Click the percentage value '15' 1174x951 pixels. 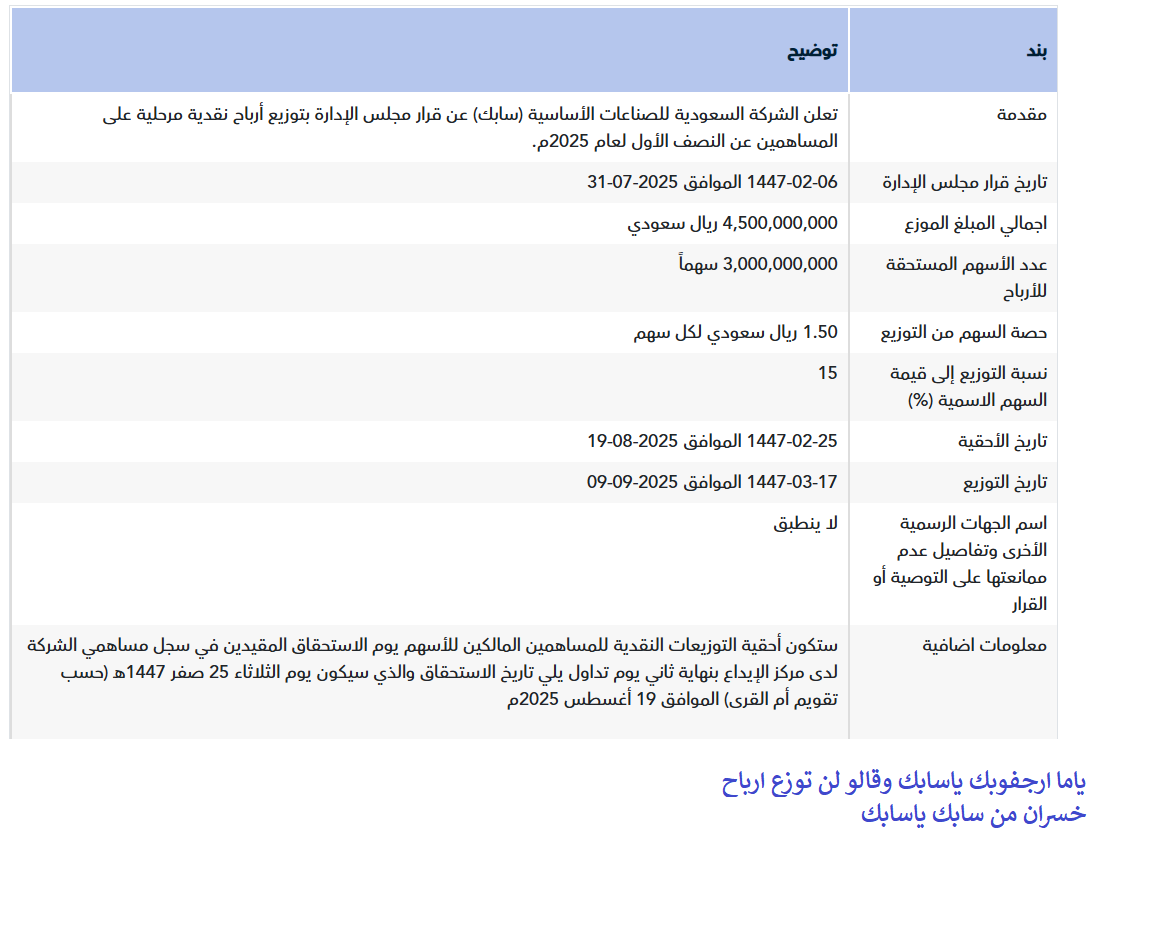click(x=827, y=373)
